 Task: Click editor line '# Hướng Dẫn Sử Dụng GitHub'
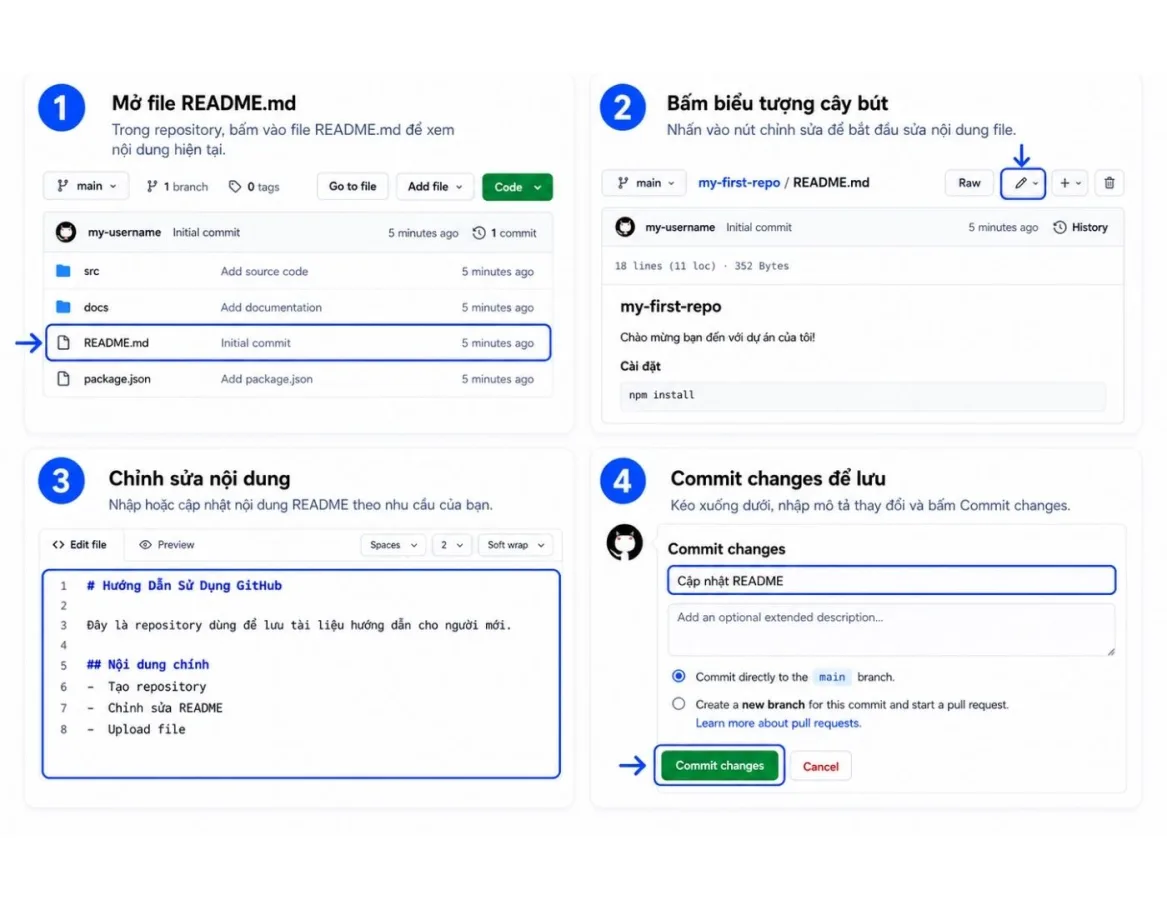[x=185, y=585]
